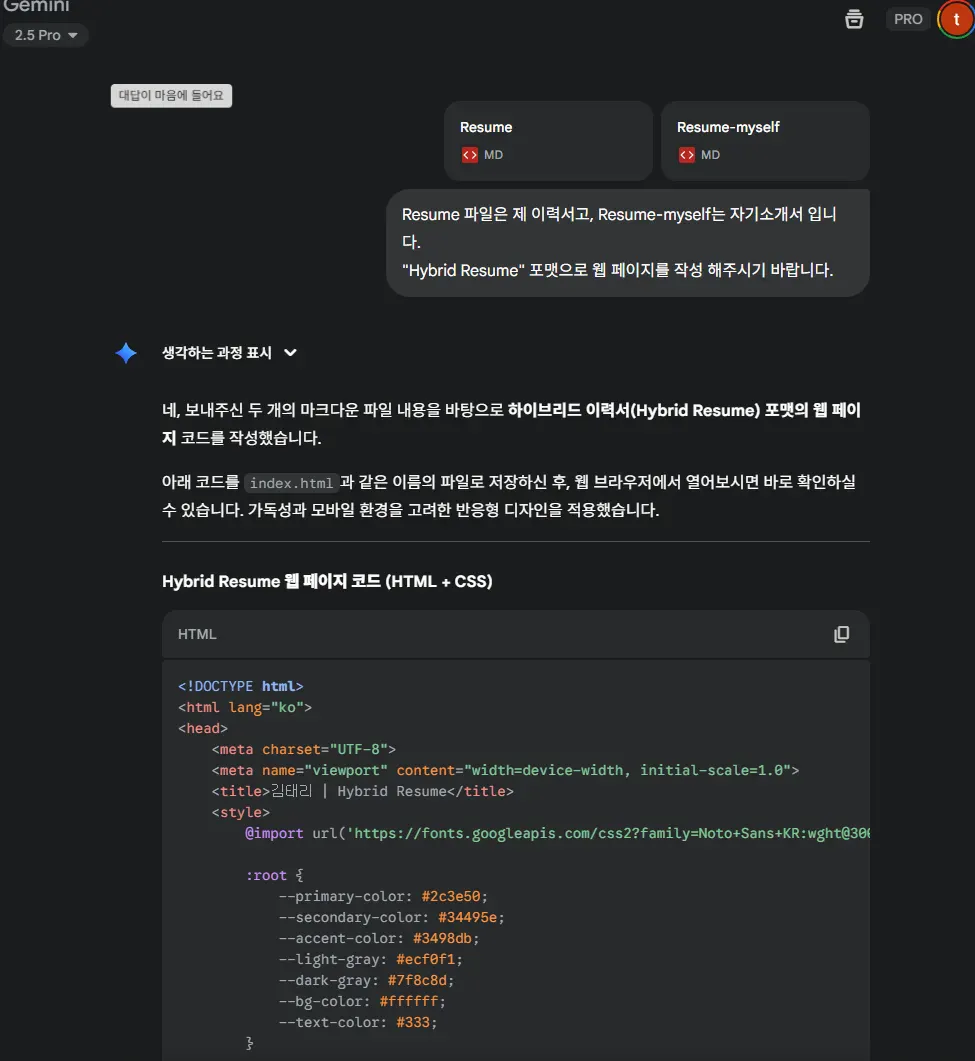Click the :root selector line

point(274,875)
